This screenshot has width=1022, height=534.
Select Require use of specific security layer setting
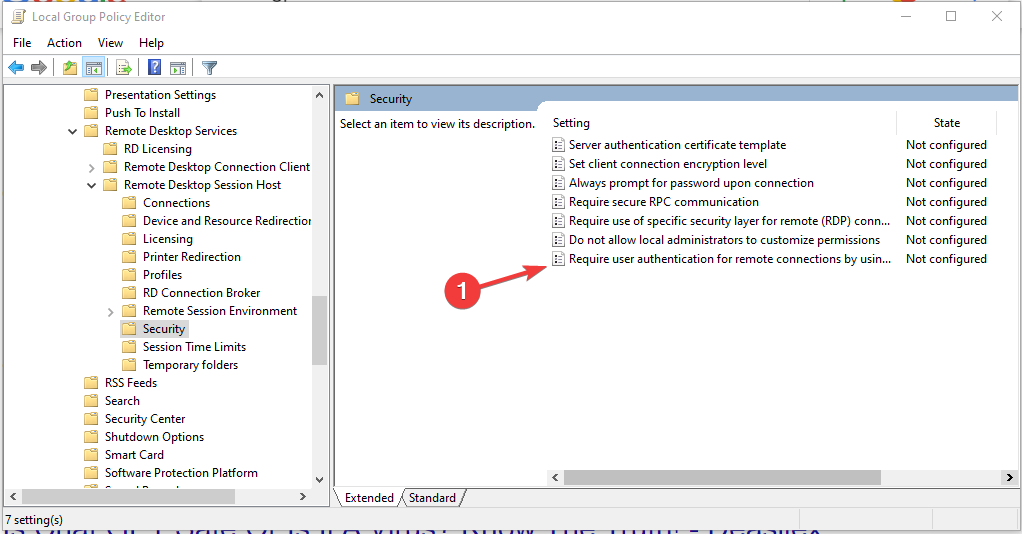click(x=729, y=221)
